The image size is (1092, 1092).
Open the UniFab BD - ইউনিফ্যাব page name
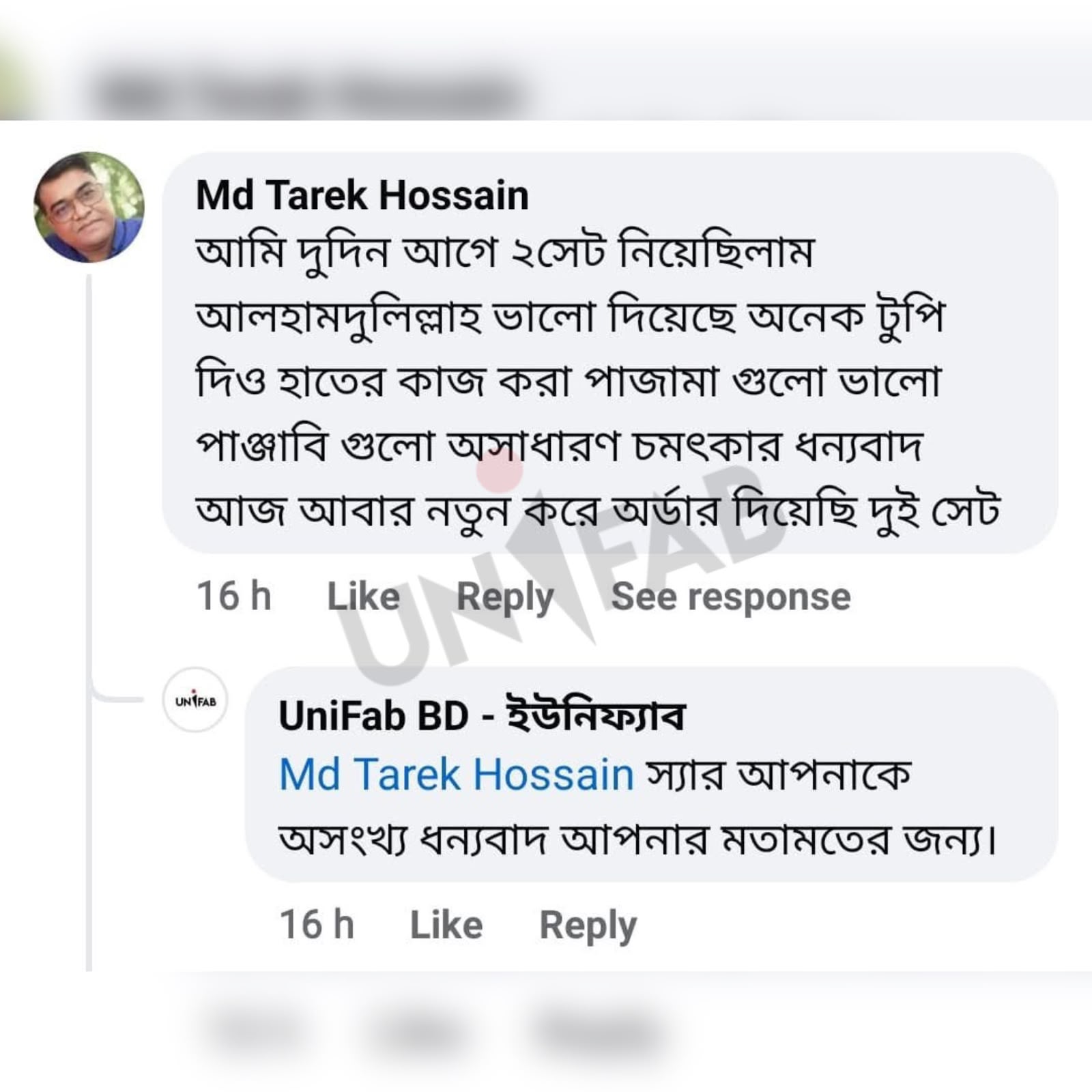(481, 715)
